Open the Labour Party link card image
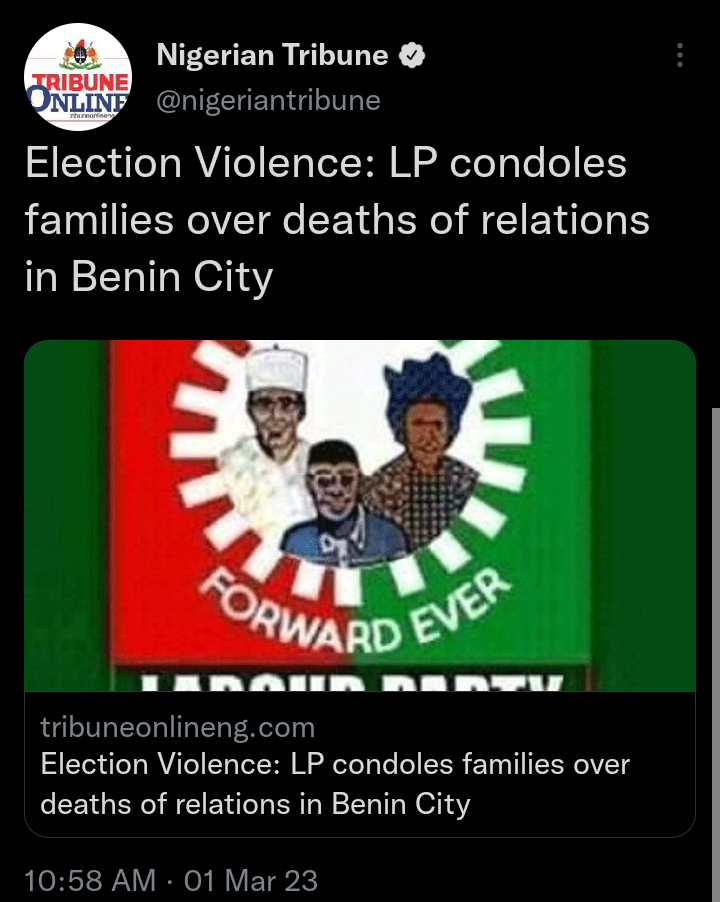720x902 pixels. [x=360, y=515]
